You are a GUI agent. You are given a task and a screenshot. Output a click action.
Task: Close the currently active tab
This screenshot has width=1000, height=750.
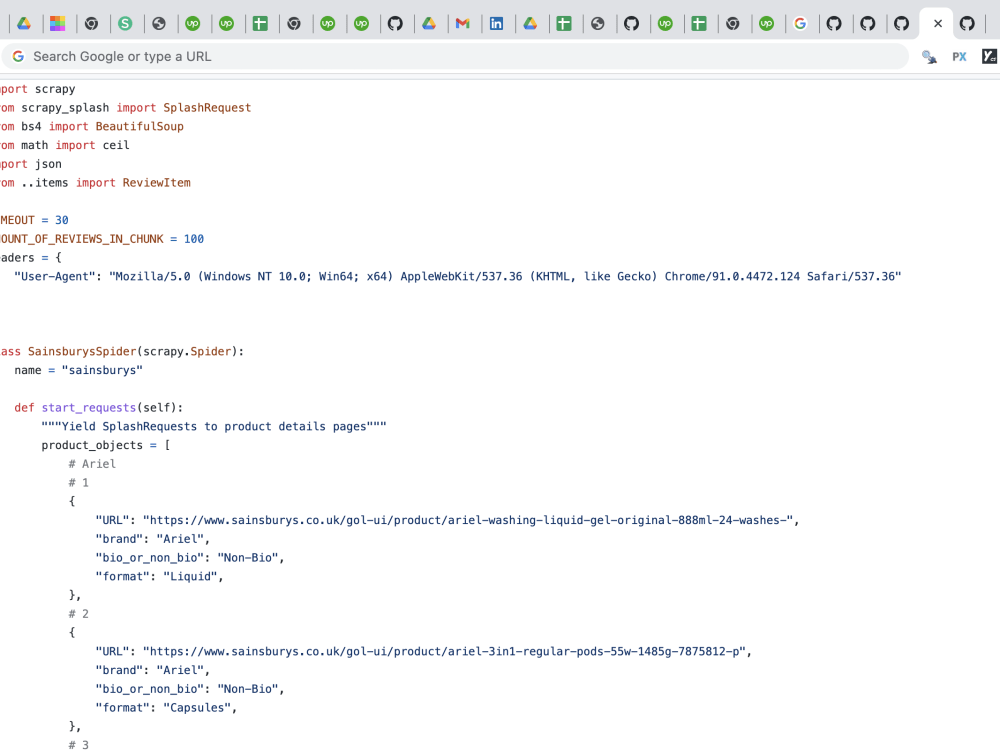(938, 24)
